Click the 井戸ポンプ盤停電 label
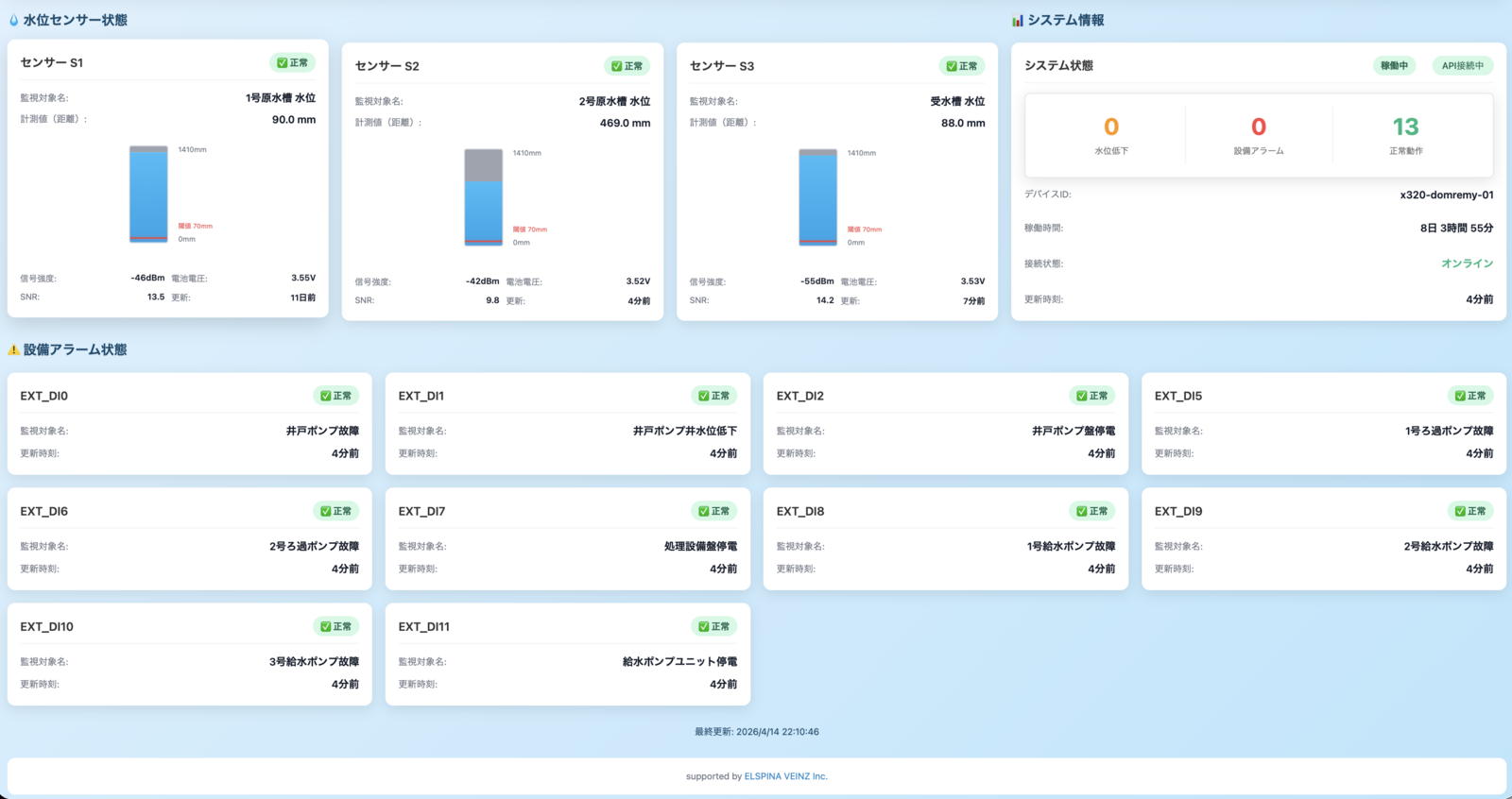Screen dimensions: 1512x799 point(1074,431)
